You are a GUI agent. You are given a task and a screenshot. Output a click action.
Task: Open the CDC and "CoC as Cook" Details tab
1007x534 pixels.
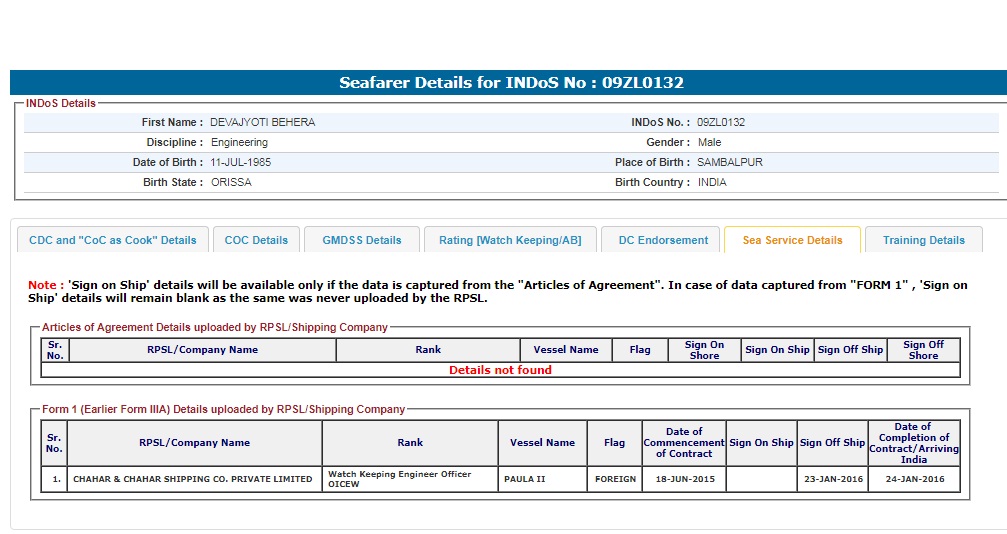point(113,240)
